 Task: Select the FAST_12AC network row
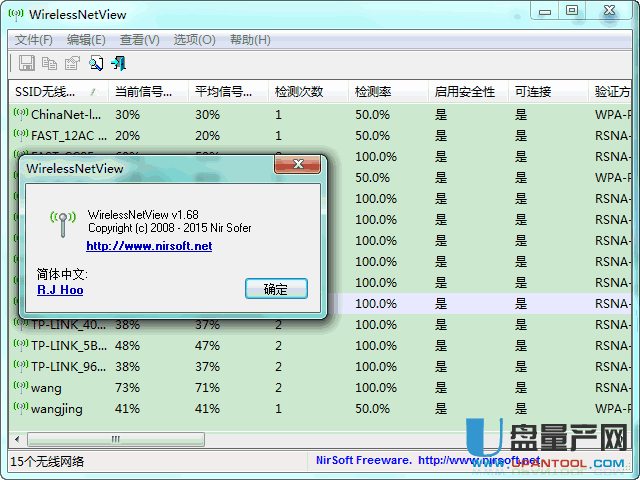pos(320,136)
